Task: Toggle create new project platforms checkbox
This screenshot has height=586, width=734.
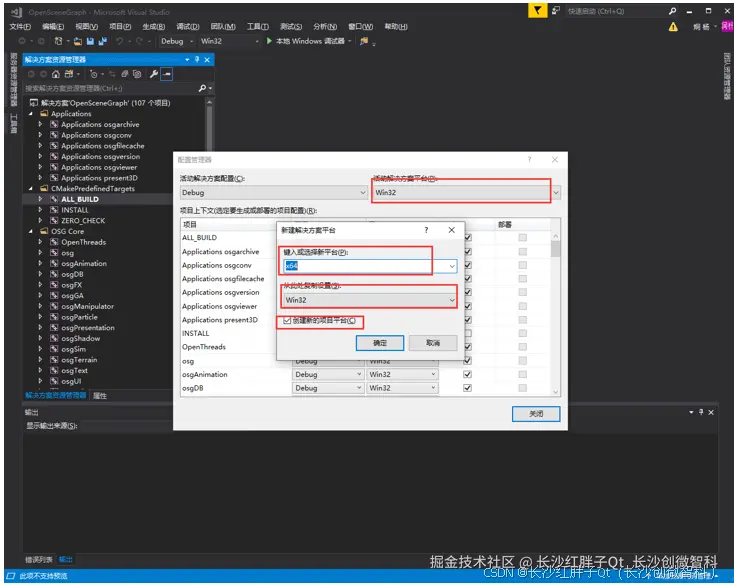Action: [x=287, y=321]
